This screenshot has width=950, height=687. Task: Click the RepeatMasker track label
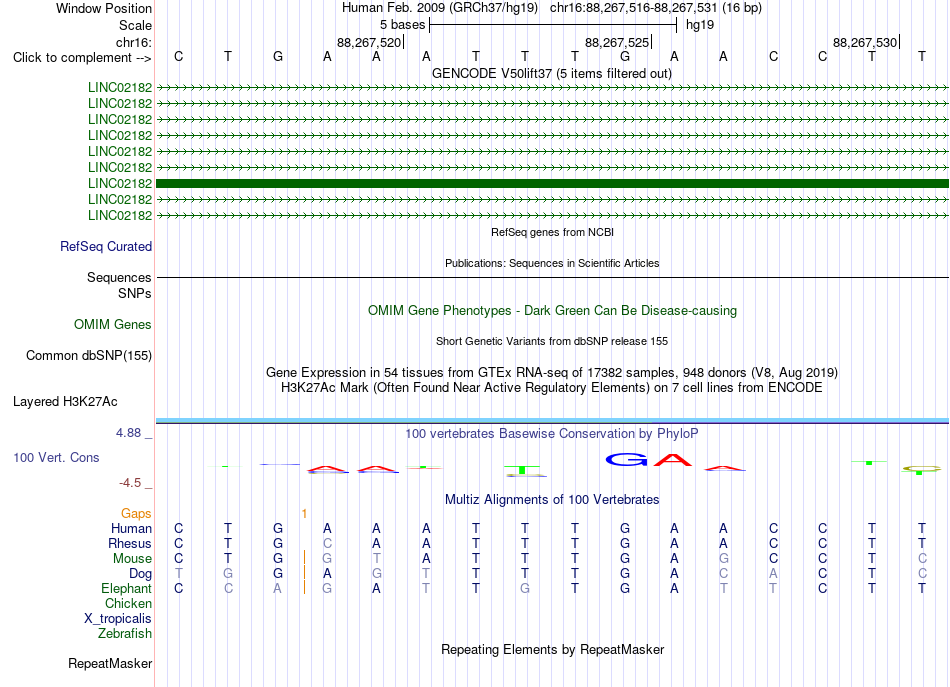(110, 663)
